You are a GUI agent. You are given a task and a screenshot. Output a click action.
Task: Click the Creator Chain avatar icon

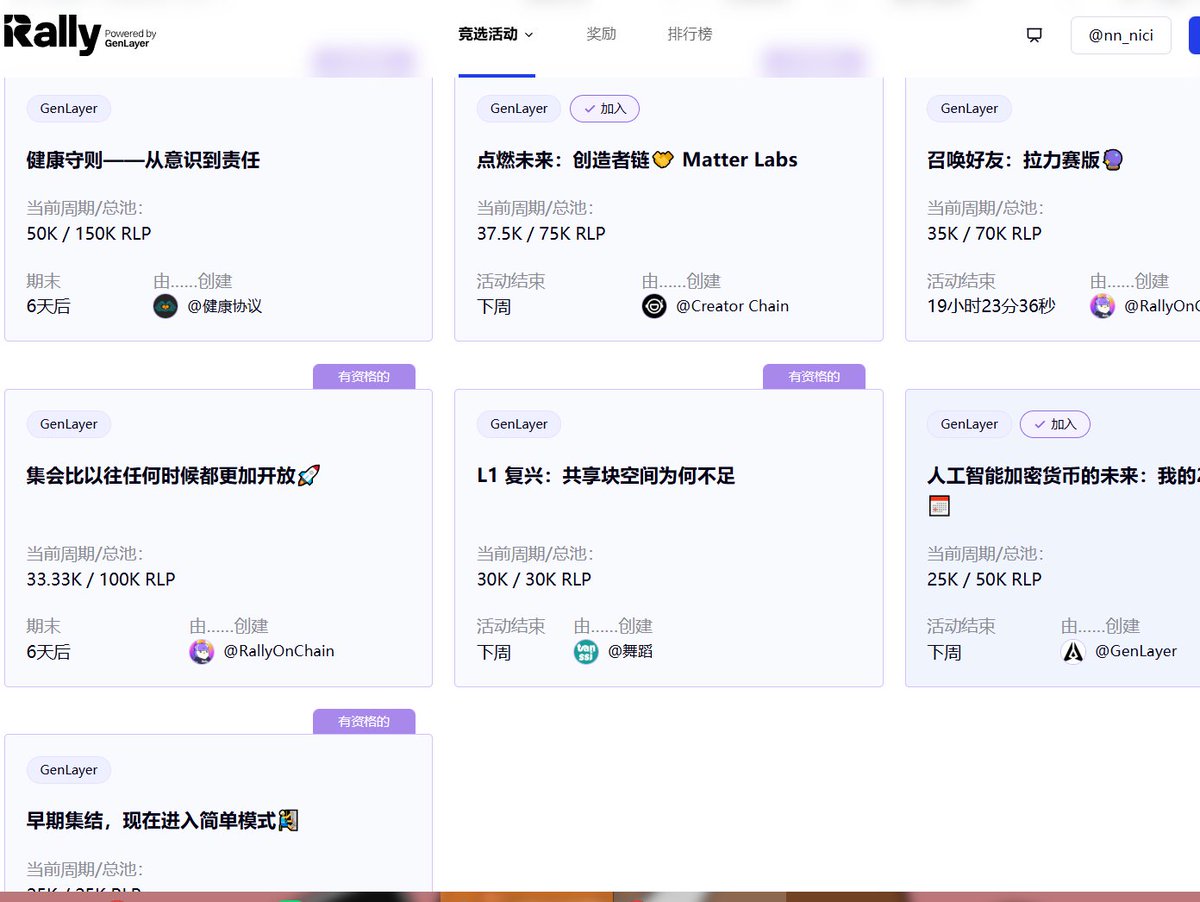tap(654, 306)
